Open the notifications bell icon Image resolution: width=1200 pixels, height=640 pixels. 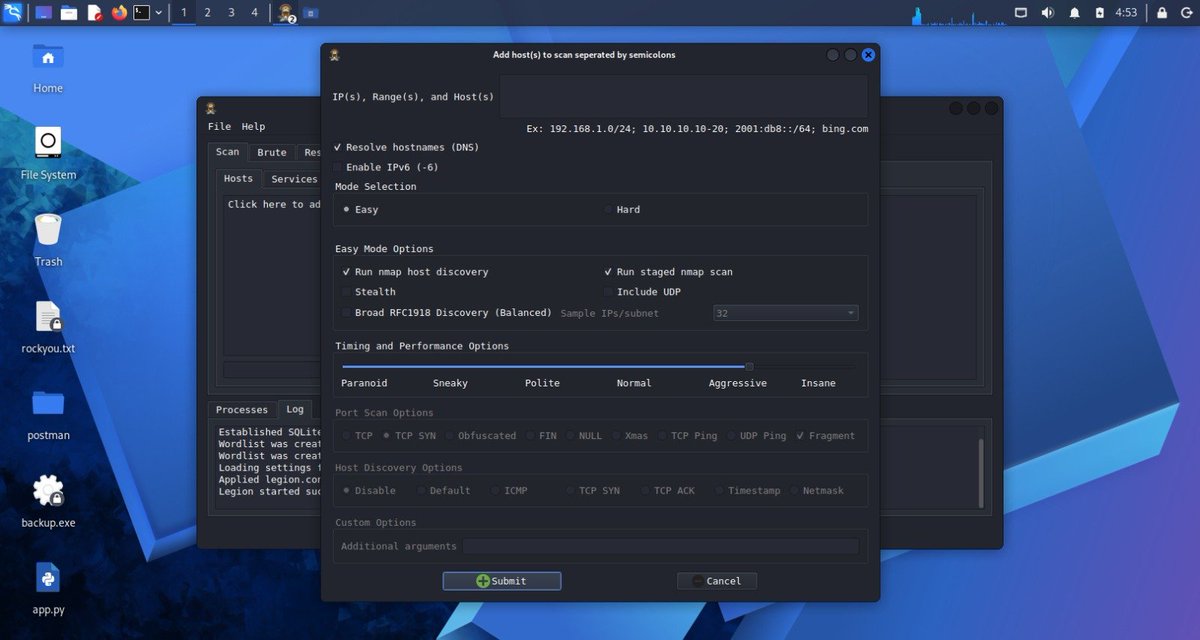(x=1075, y=13)
